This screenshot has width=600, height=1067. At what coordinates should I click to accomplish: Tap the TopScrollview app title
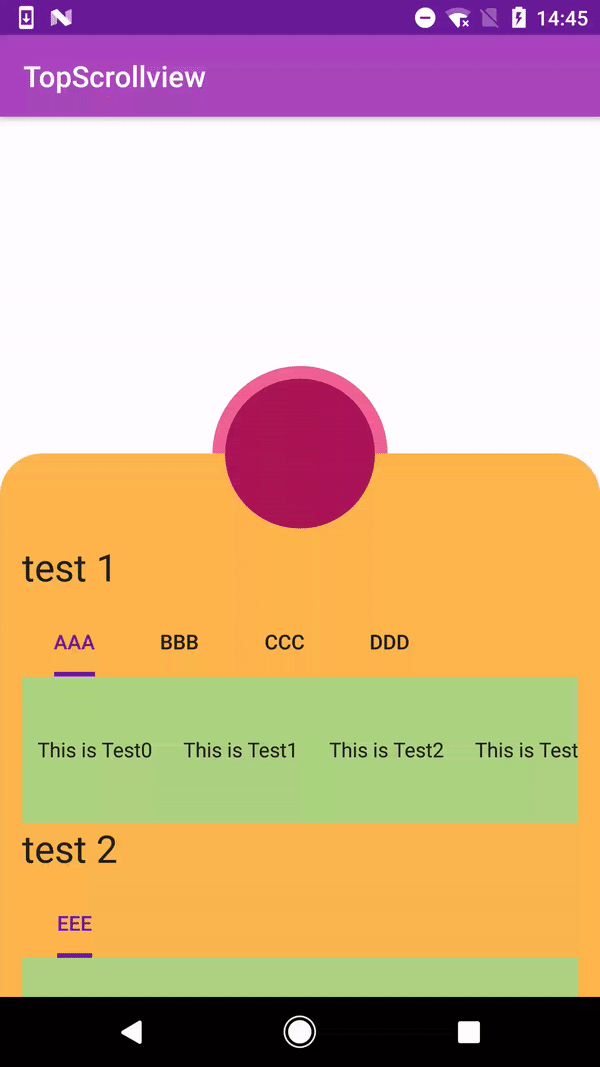pos(115,77)
